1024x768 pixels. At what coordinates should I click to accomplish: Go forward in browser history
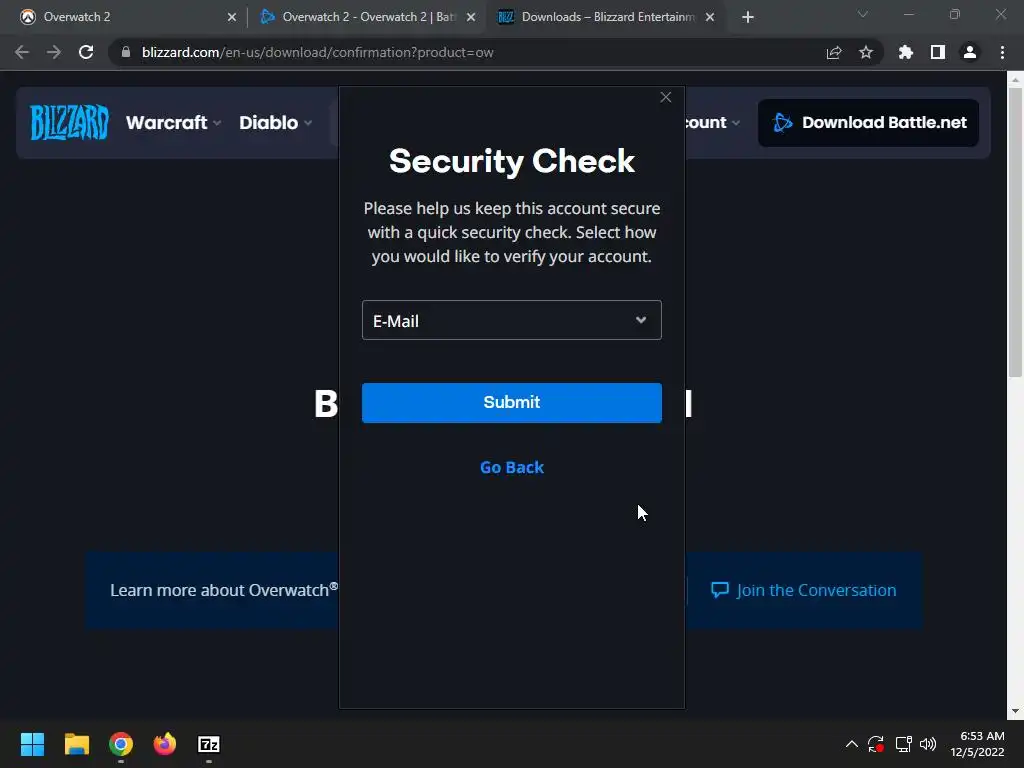[x=54, y=52]
